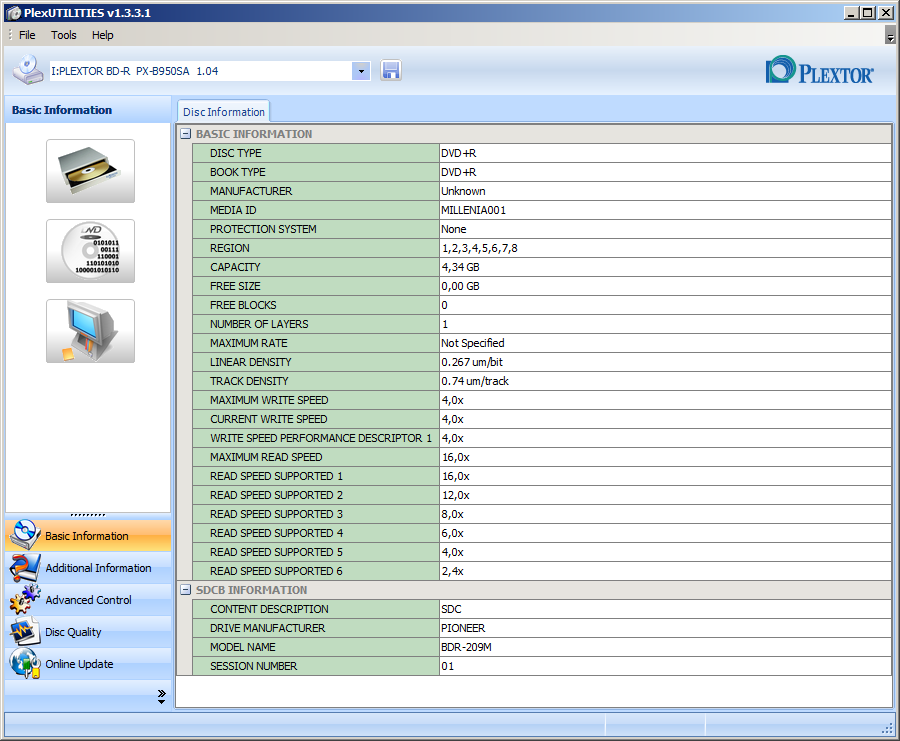Click the window resize grip in status bar
The height and width of the screenshot is (741, 900).
(888, 728)
